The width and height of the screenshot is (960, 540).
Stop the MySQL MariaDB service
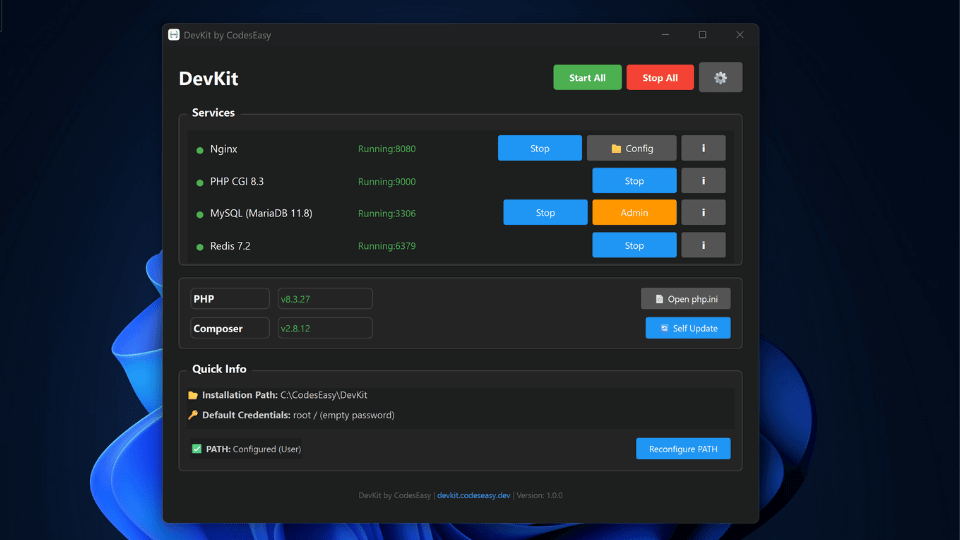[545, 212]
